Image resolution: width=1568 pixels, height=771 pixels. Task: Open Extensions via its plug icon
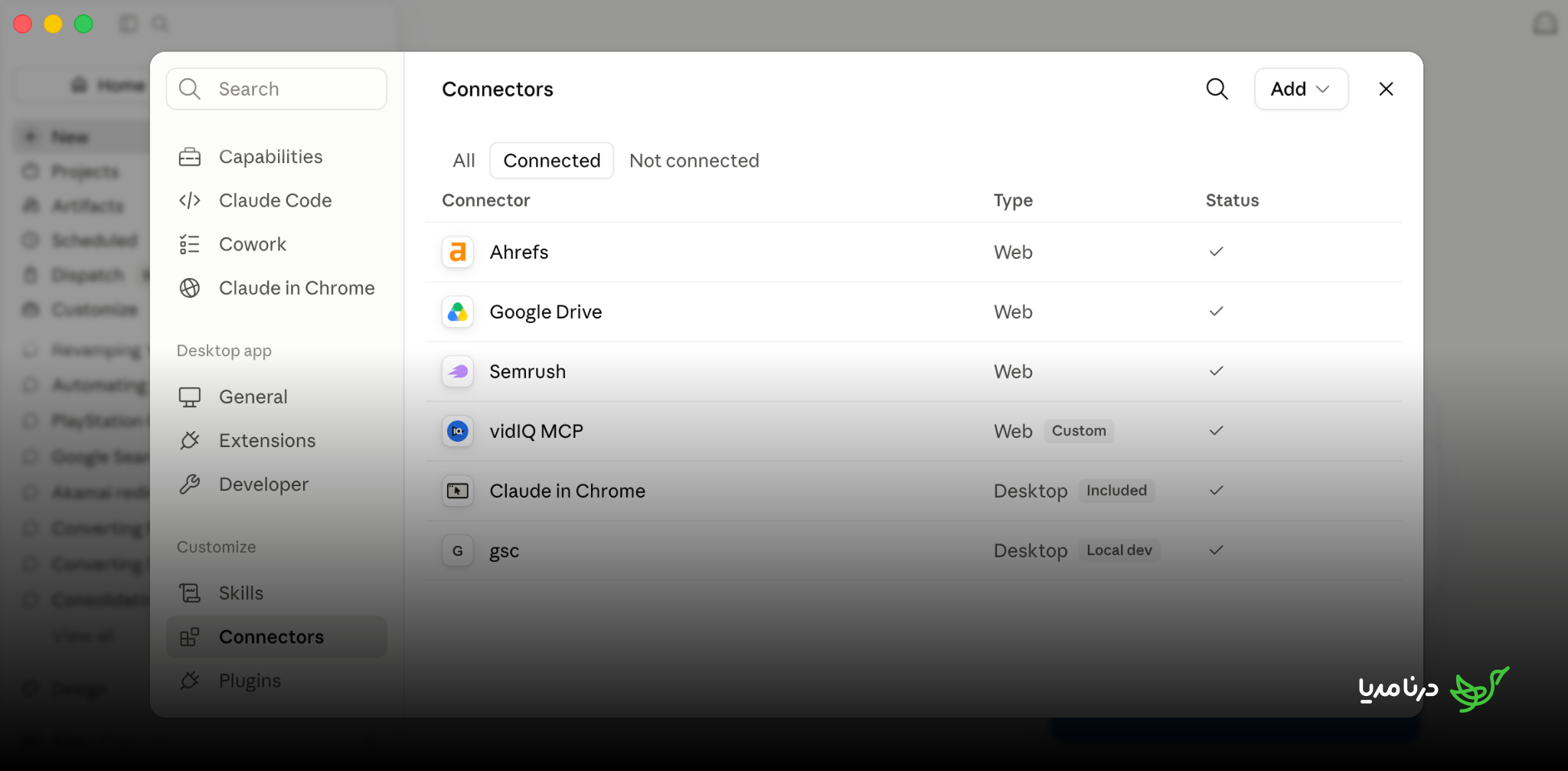(190, 440)
